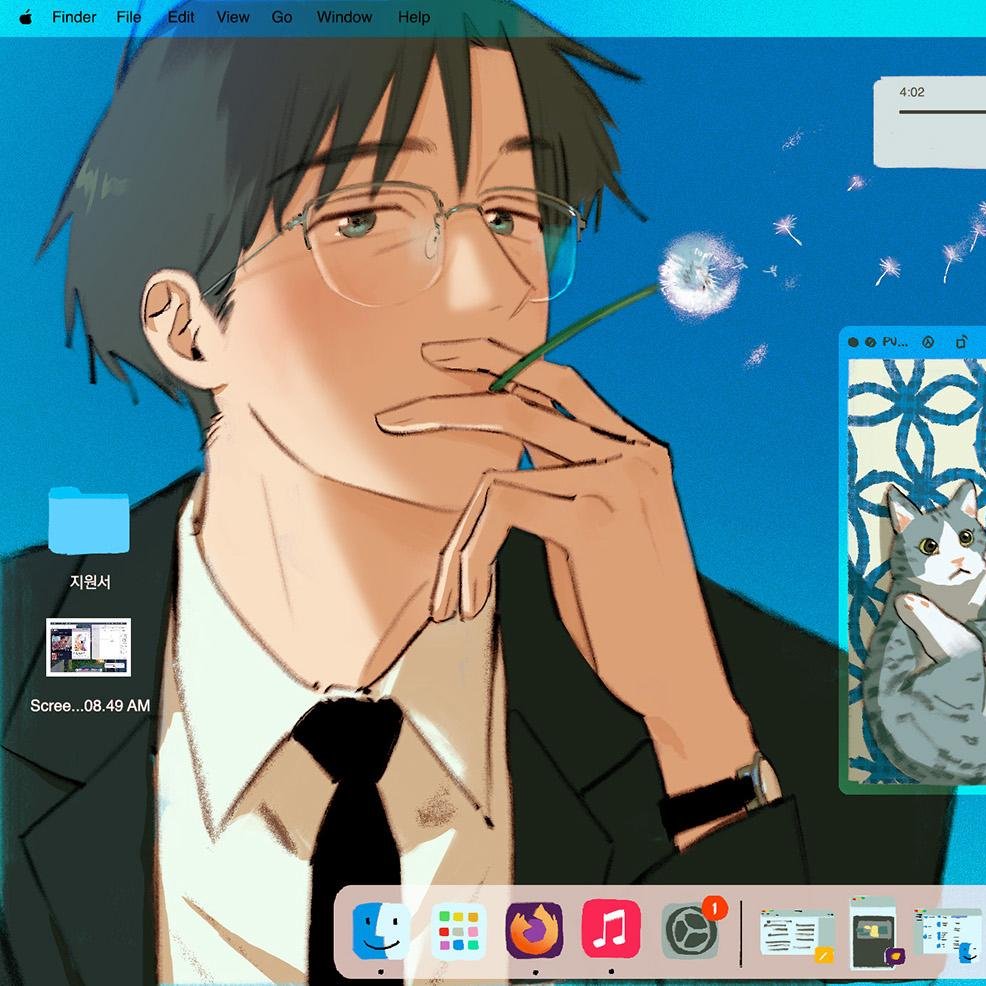Launch Firefox from the Dock
The image size is (986, 986).
(534, 931)
